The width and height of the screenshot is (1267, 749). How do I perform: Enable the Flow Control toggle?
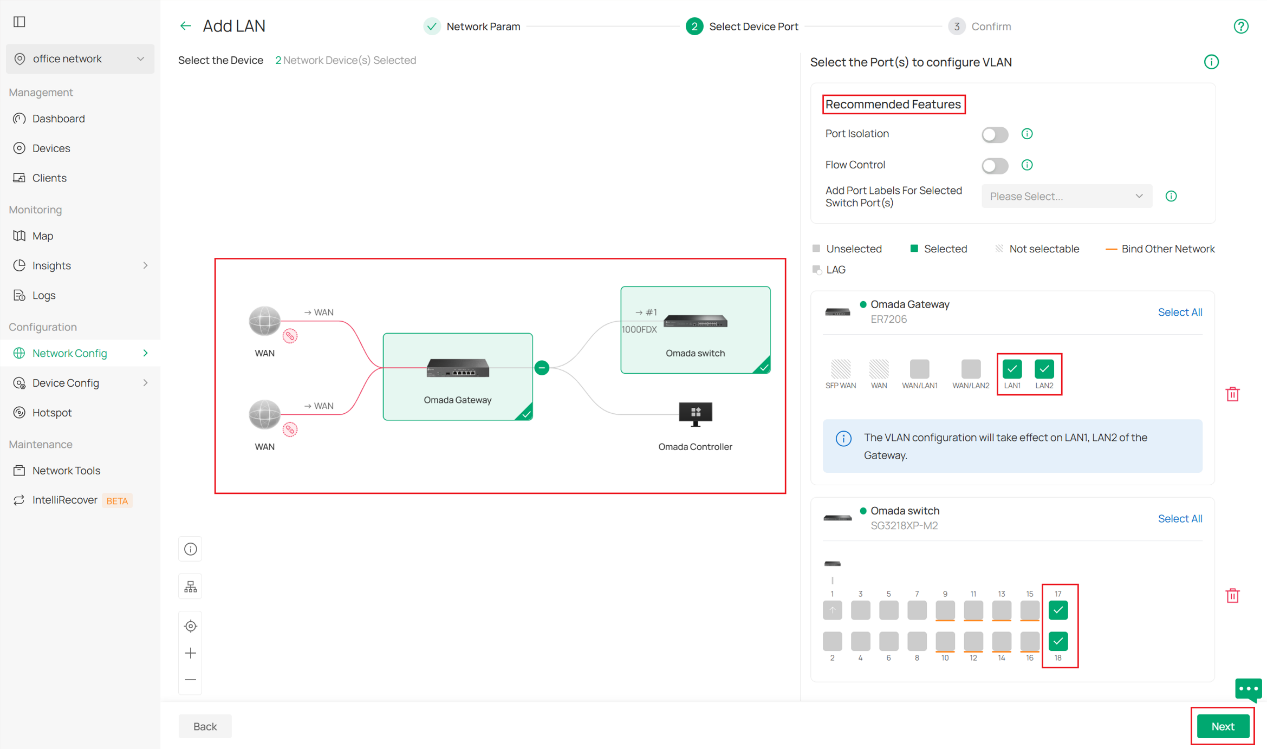point(995,164)
